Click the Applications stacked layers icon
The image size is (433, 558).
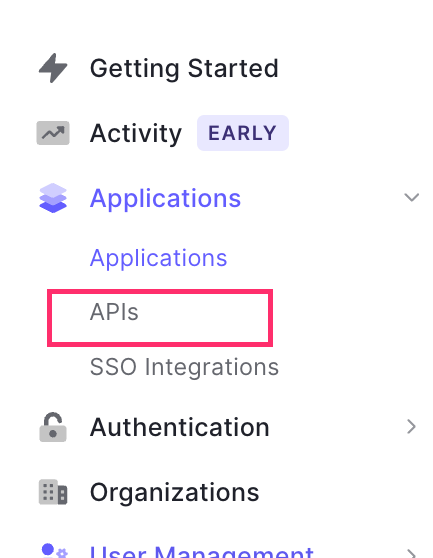point(53,198)
